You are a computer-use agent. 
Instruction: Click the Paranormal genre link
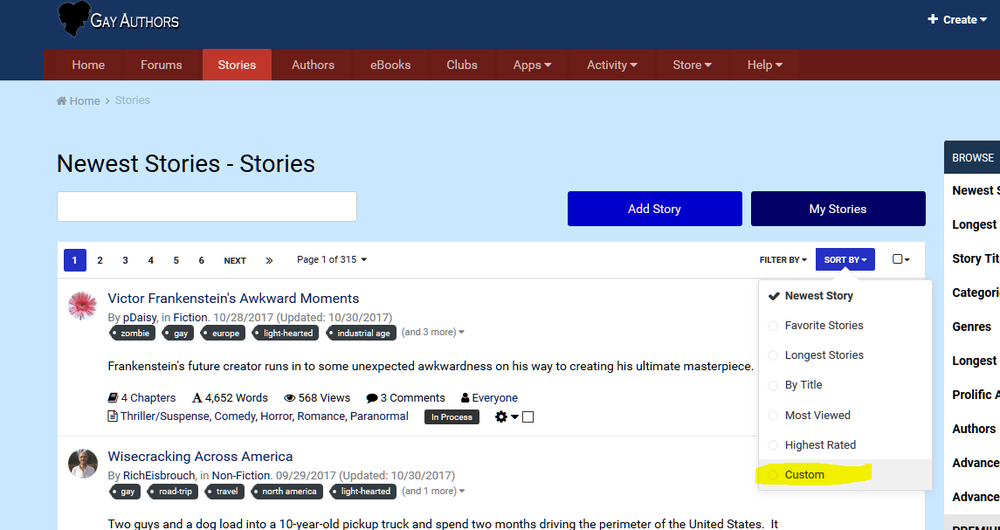coord(379,416)
